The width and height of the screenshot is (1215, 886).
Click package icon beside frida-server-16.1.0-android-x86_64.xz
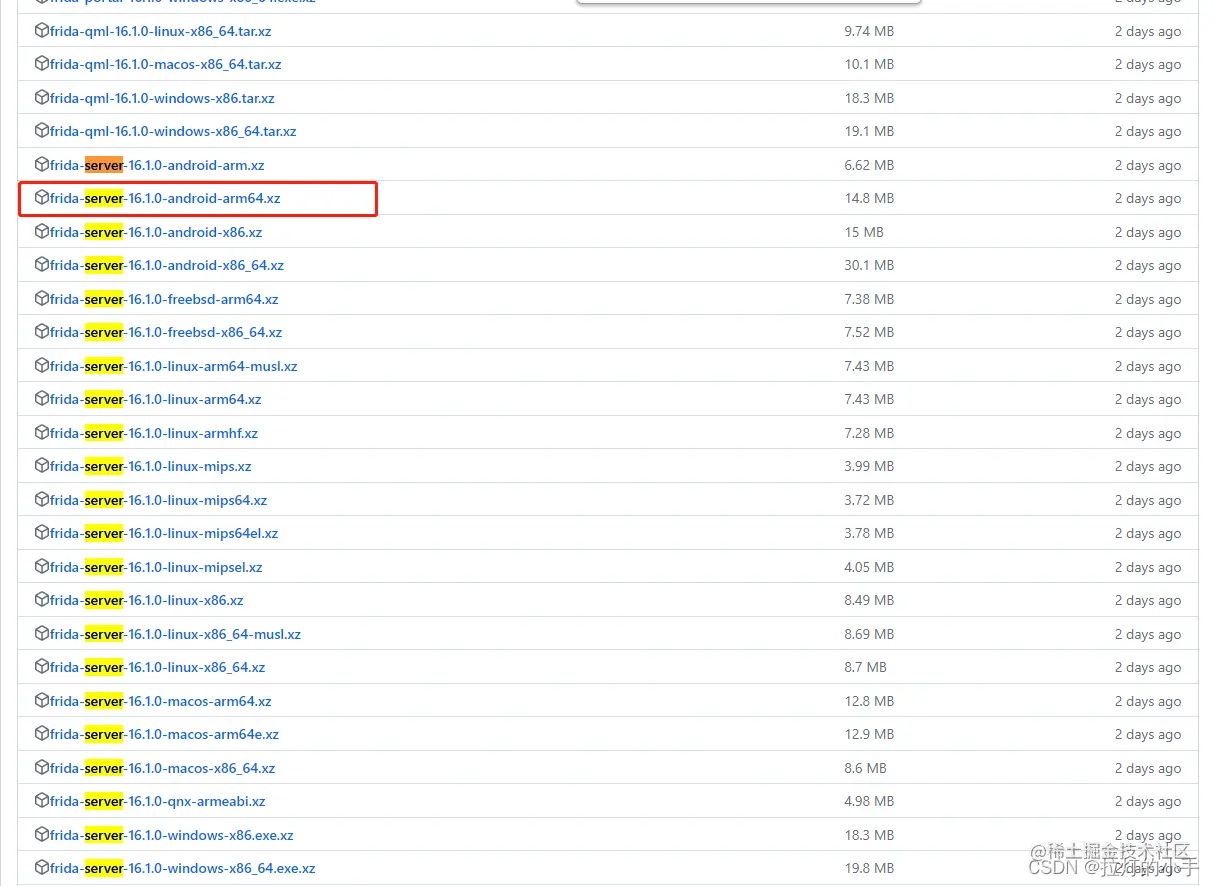[42, 265]
